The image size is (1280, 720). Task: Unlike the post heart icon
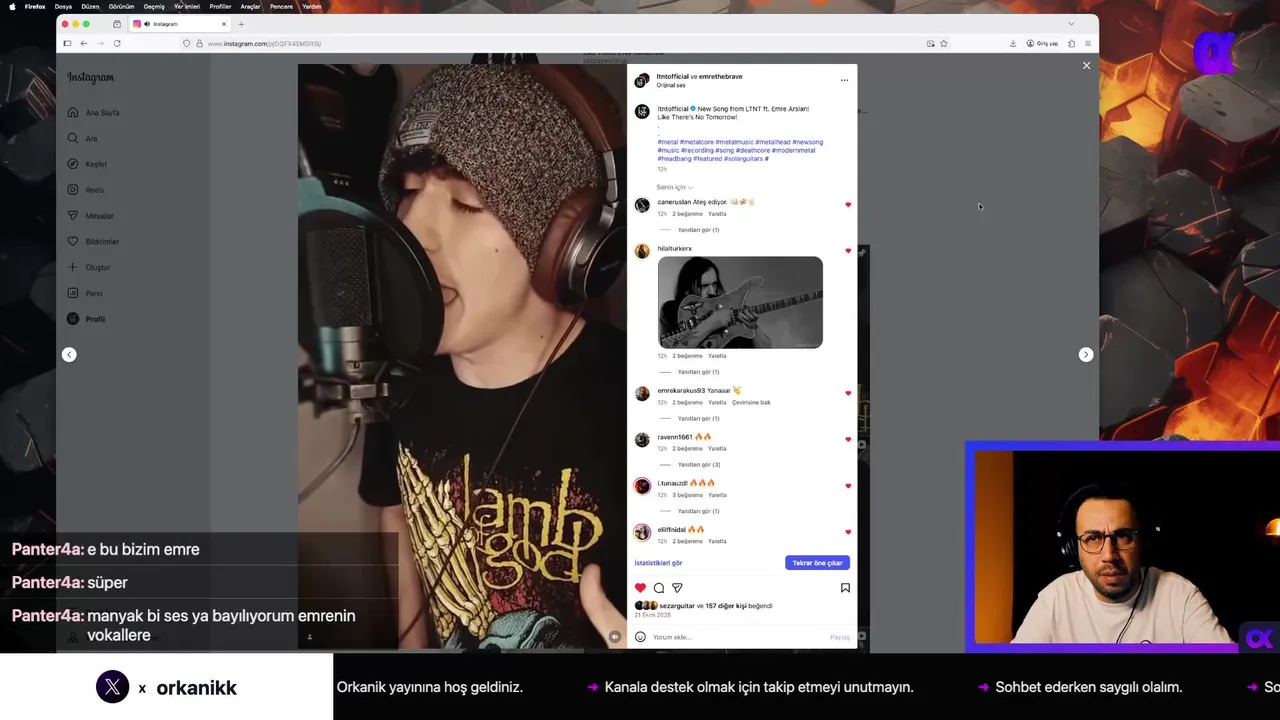coord(640,588)
